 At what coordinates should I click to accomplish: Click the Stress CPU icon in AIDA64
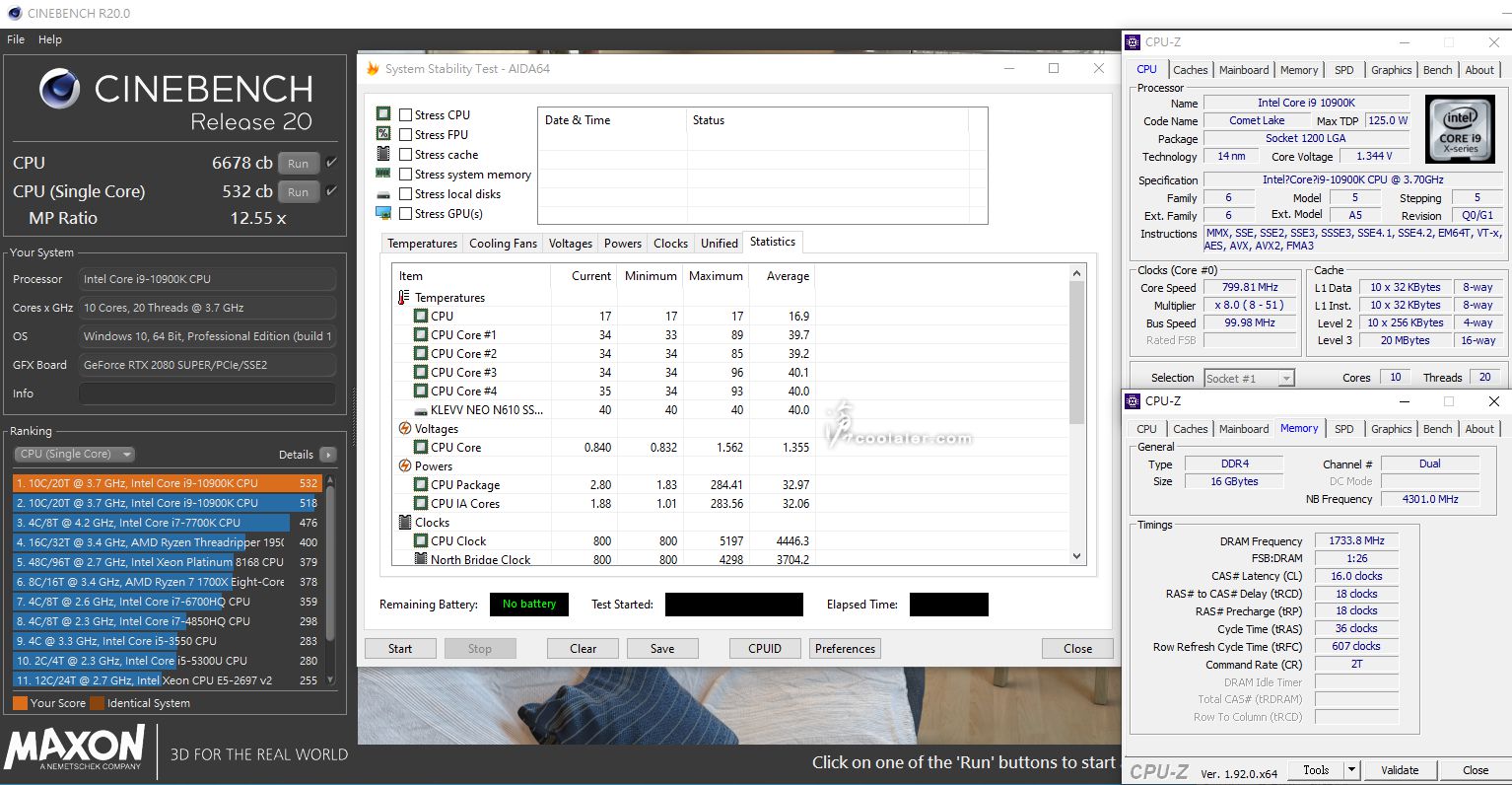click(383, 114)
